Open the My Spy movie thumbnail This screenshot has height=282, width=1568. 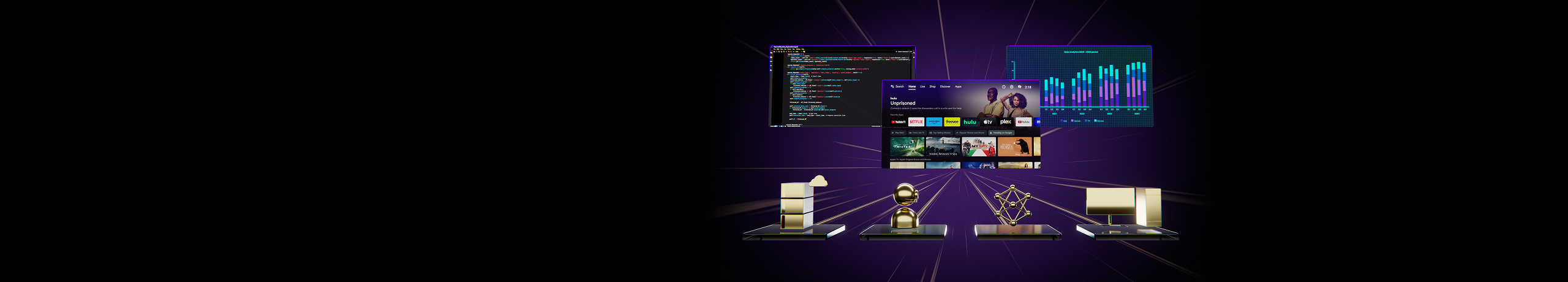979,147
